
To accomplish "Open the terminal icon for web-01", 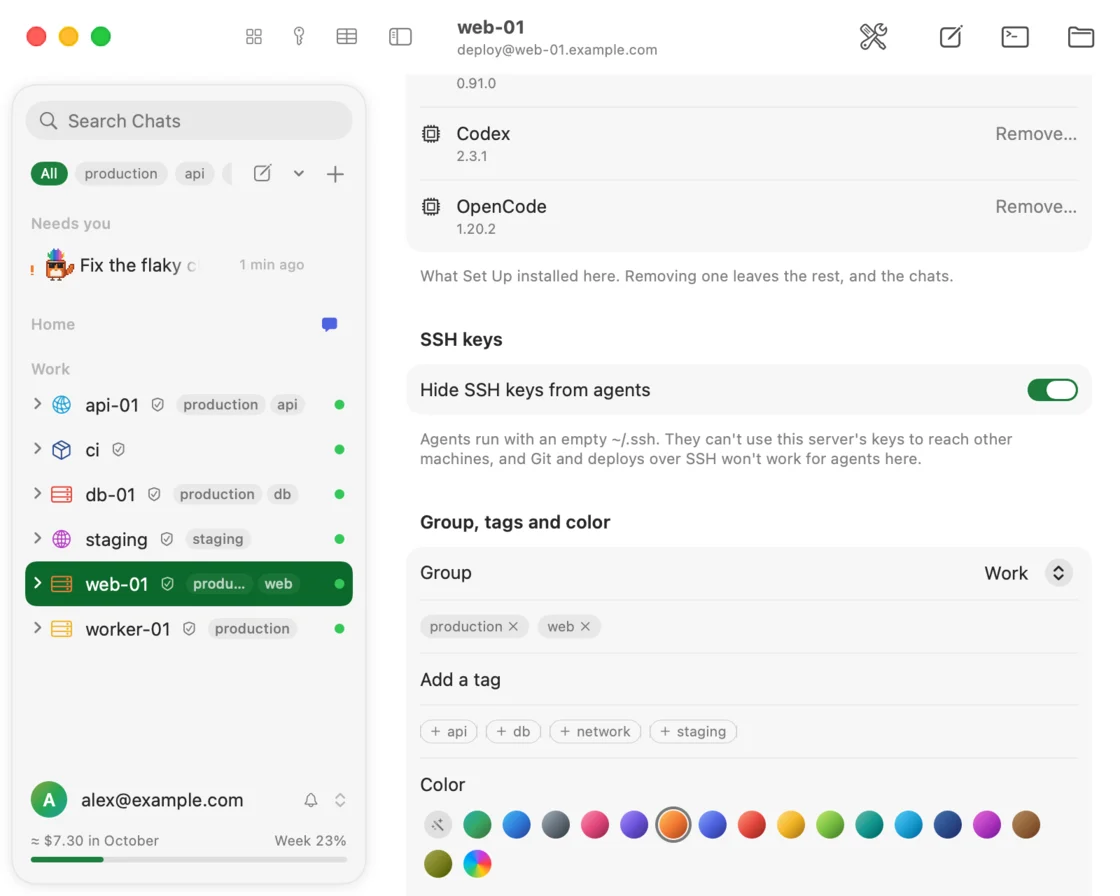I will coord(1015,36).
